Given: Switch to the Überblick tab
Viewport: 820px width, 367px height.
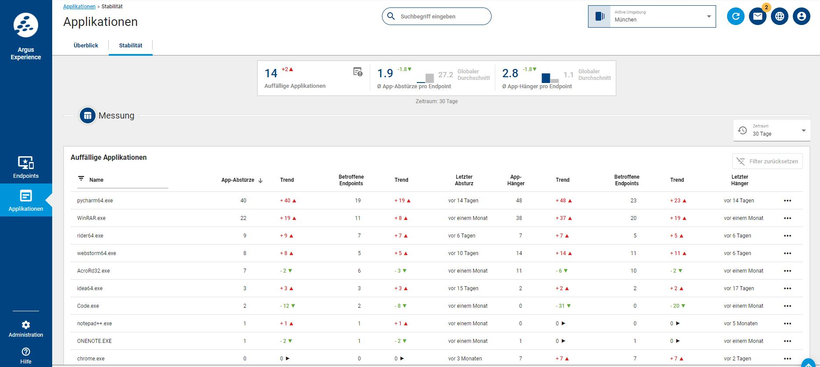Looking at the screenshot, I should pyautogui.click(x=86, y=45).
